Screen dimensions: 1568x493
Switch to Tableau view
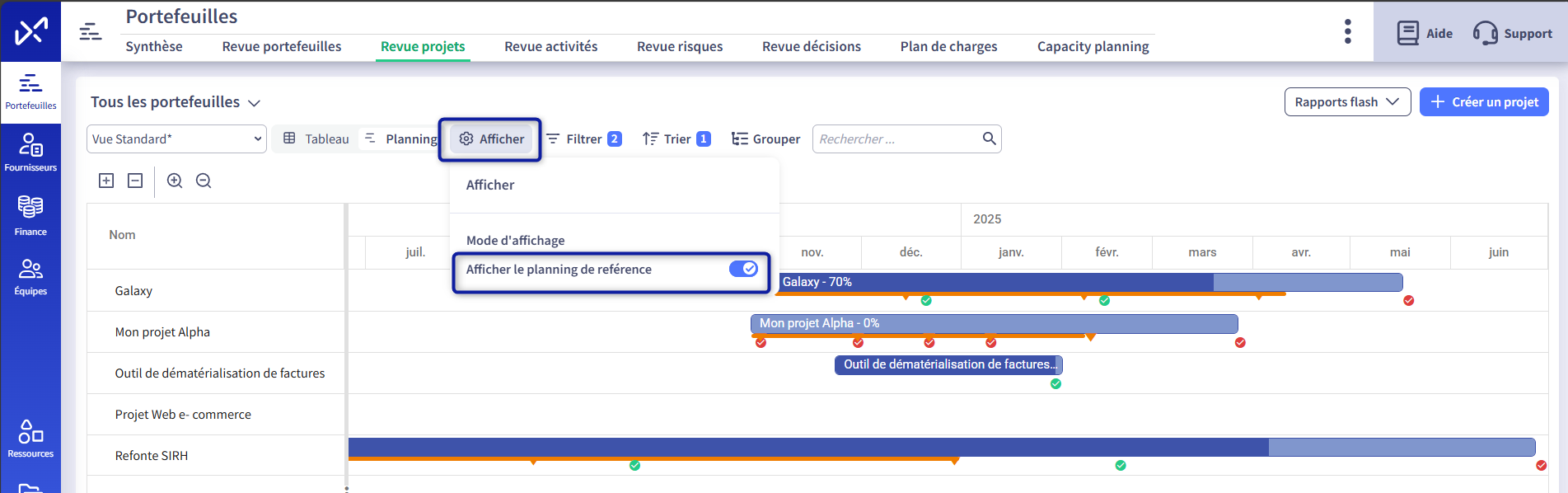click(x=316, y=139)
